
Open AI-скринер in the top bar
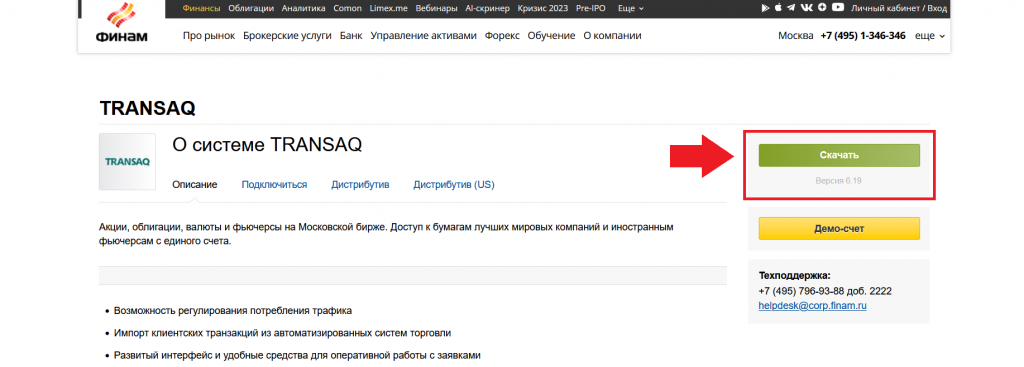(x=487, y=8)
